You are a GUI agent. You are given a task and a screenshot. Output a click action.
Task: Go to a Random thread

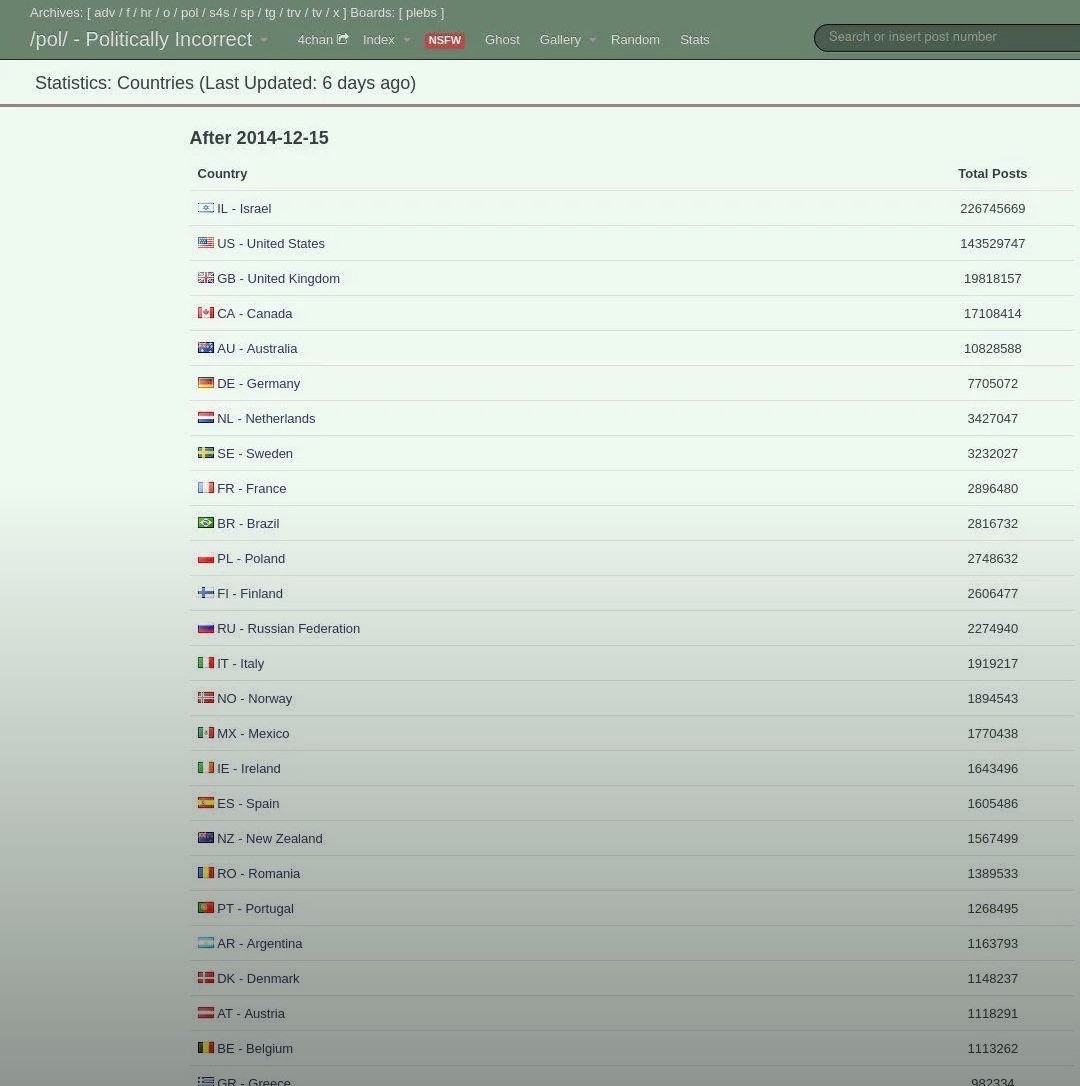point(635,39)
